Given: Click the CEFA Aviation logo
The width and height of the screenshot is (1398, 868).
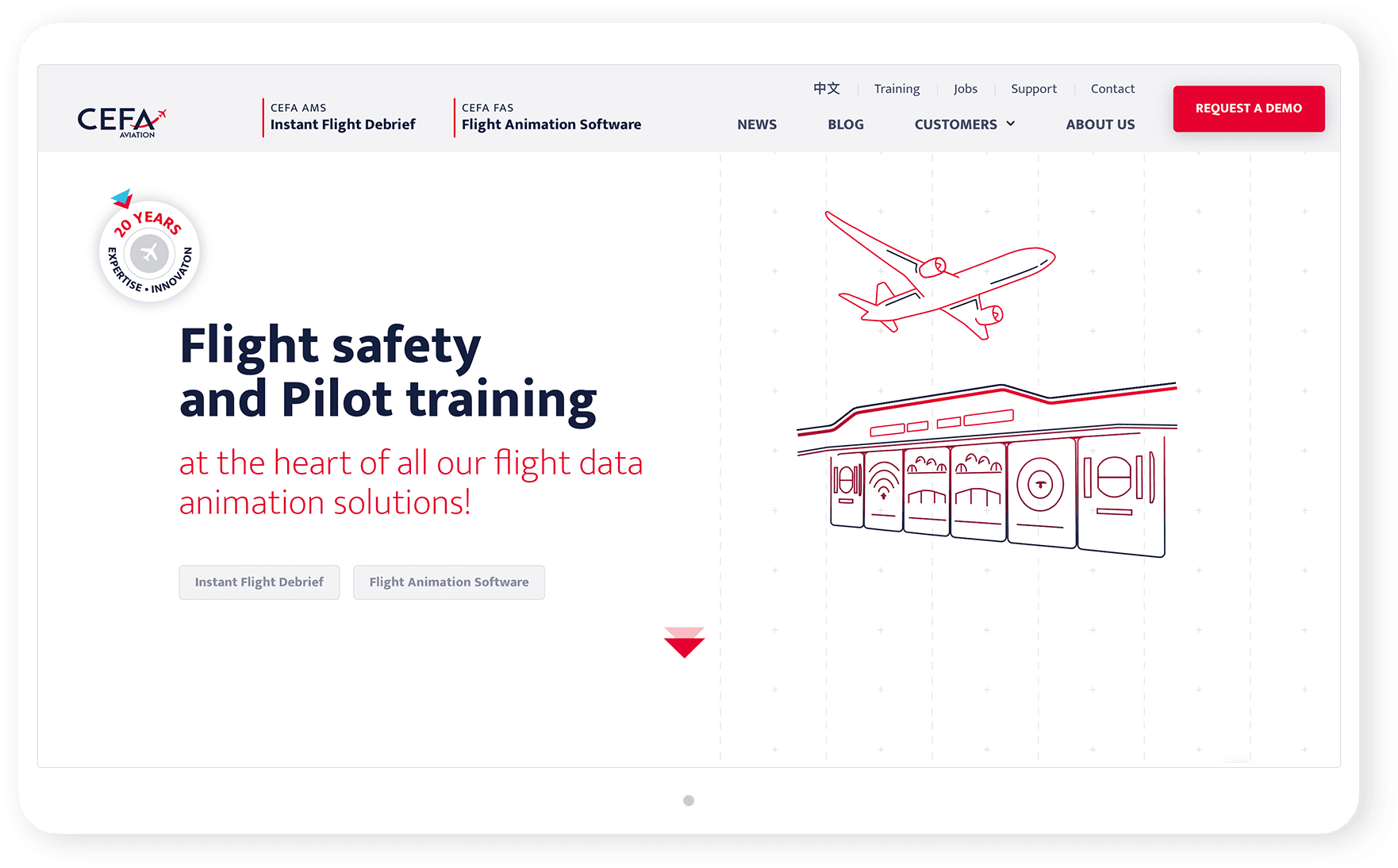Looking at the screenshot, I should pyautogui.click(x=121, y=122).
